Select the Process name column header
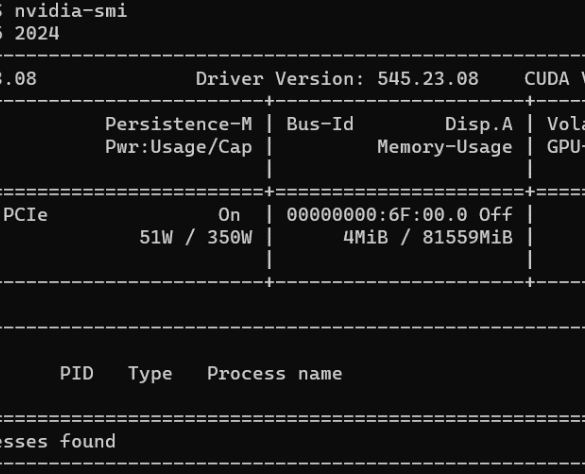Screen dimensions: 585x474 click(275, 373)
